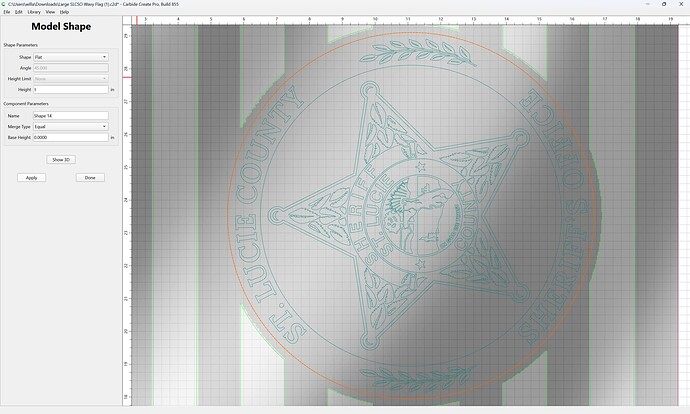Open the Edit menu
This screenshot has width=690, height=414.
point(18,12)
